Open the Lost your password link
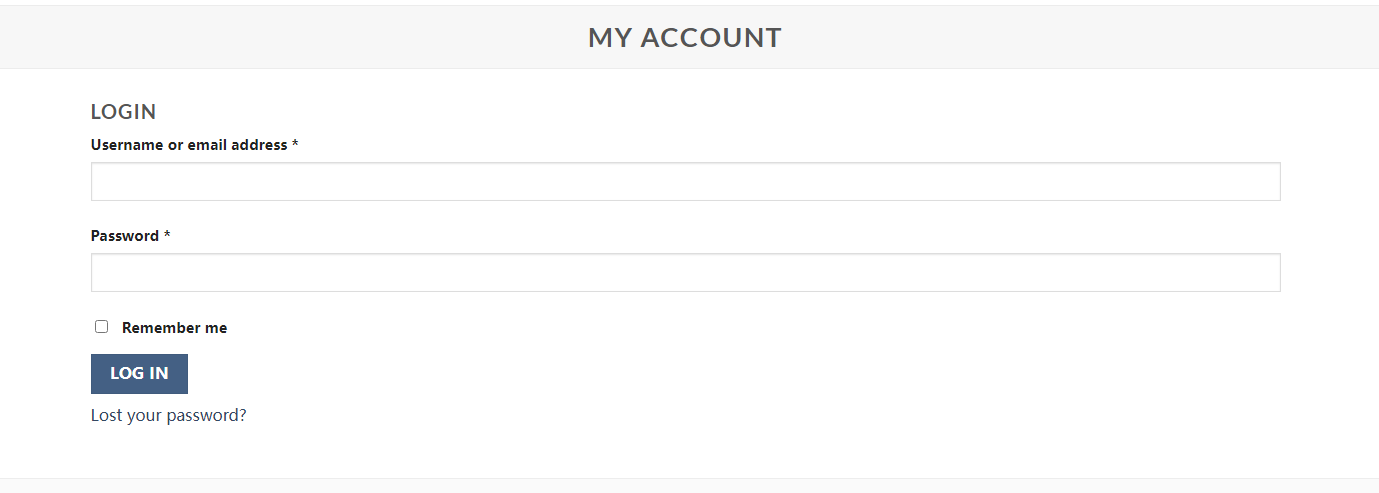 168,415
